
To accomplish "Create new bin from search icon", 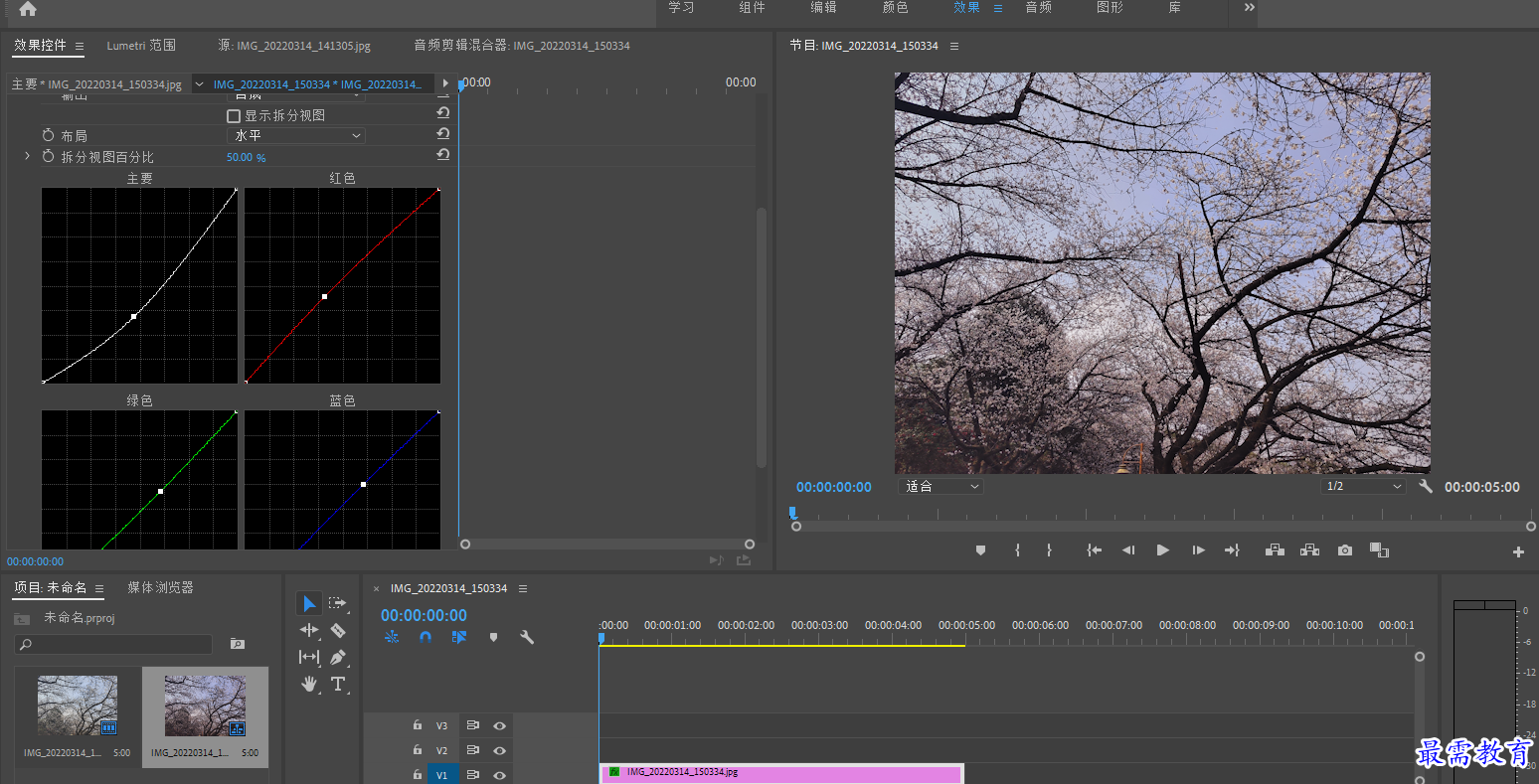I will tap(237, 644).
